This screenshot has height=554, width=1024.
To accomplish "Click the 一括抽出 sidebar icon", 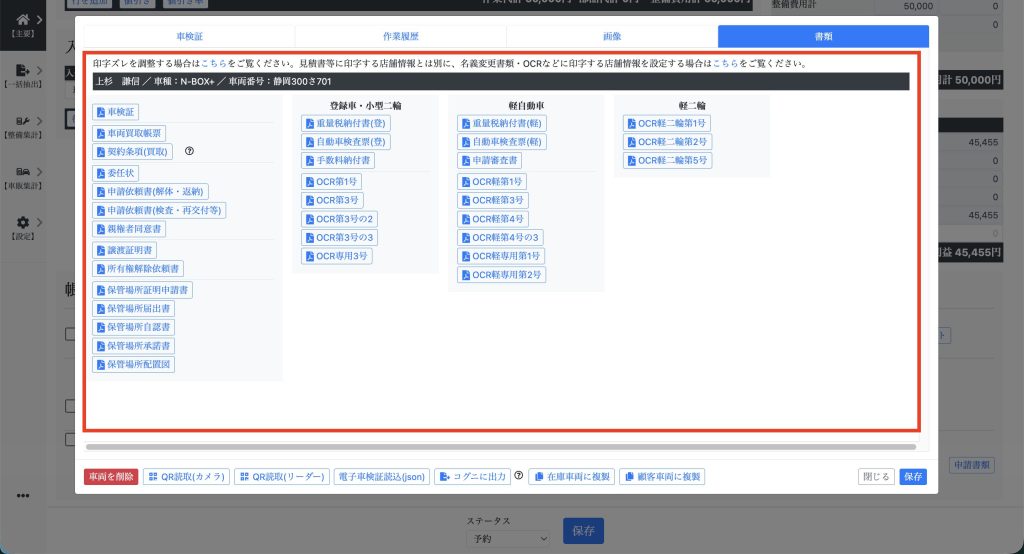I will click(23, 70).
